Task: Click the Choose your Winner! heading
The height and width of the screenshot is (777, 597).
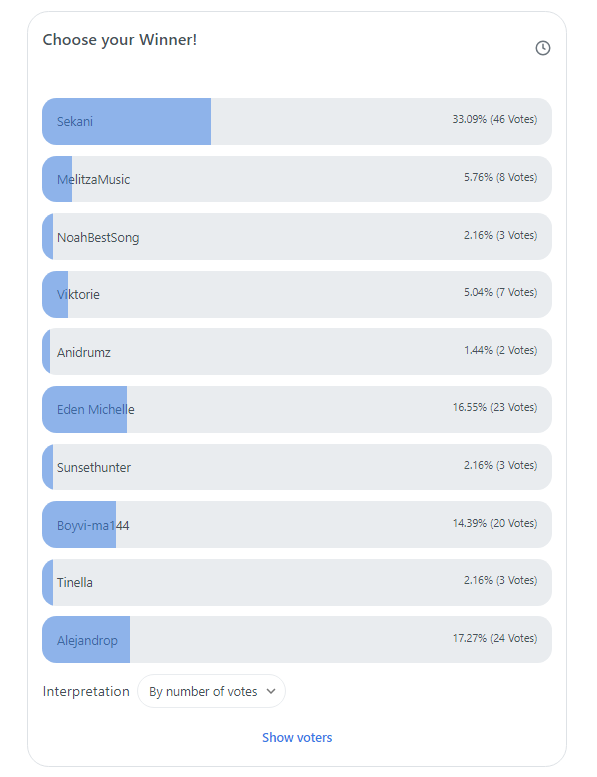Action: [x=120, y=40]
